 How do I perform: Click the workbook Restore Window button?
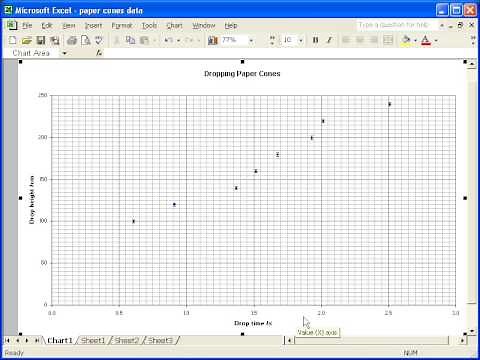coord(461,25)
